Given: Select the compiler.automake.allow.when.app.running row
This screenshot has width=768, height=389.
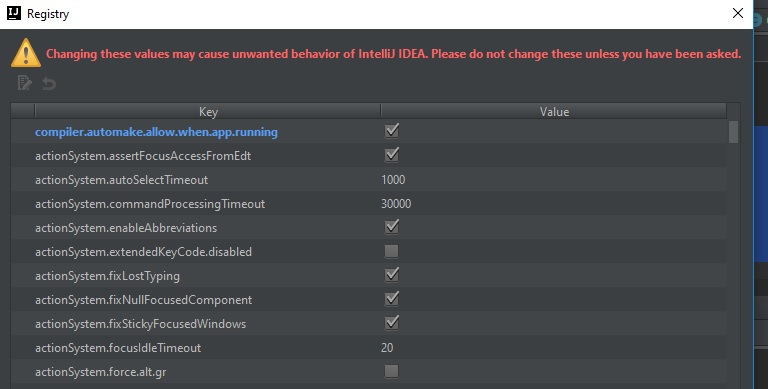Looking at the screenshot, I should [x=369, y=131].
